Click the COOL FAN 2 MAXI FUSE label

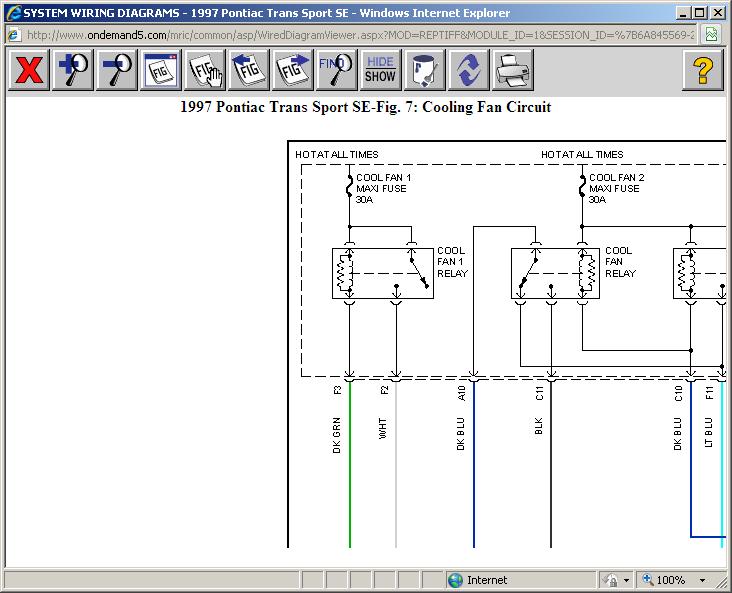616,188
